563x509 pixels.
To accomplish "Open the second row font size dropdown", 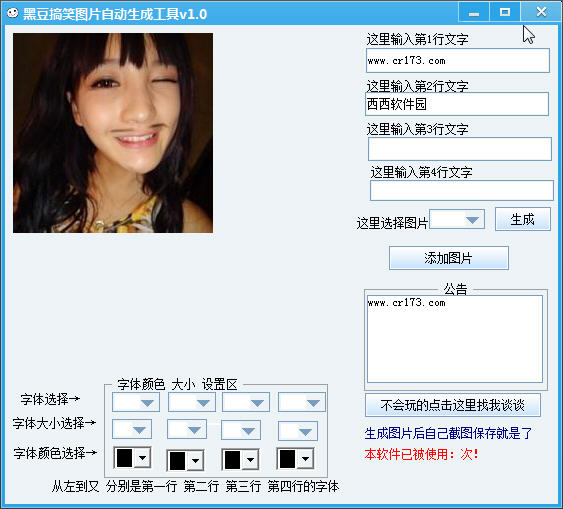I will [187, 429].
